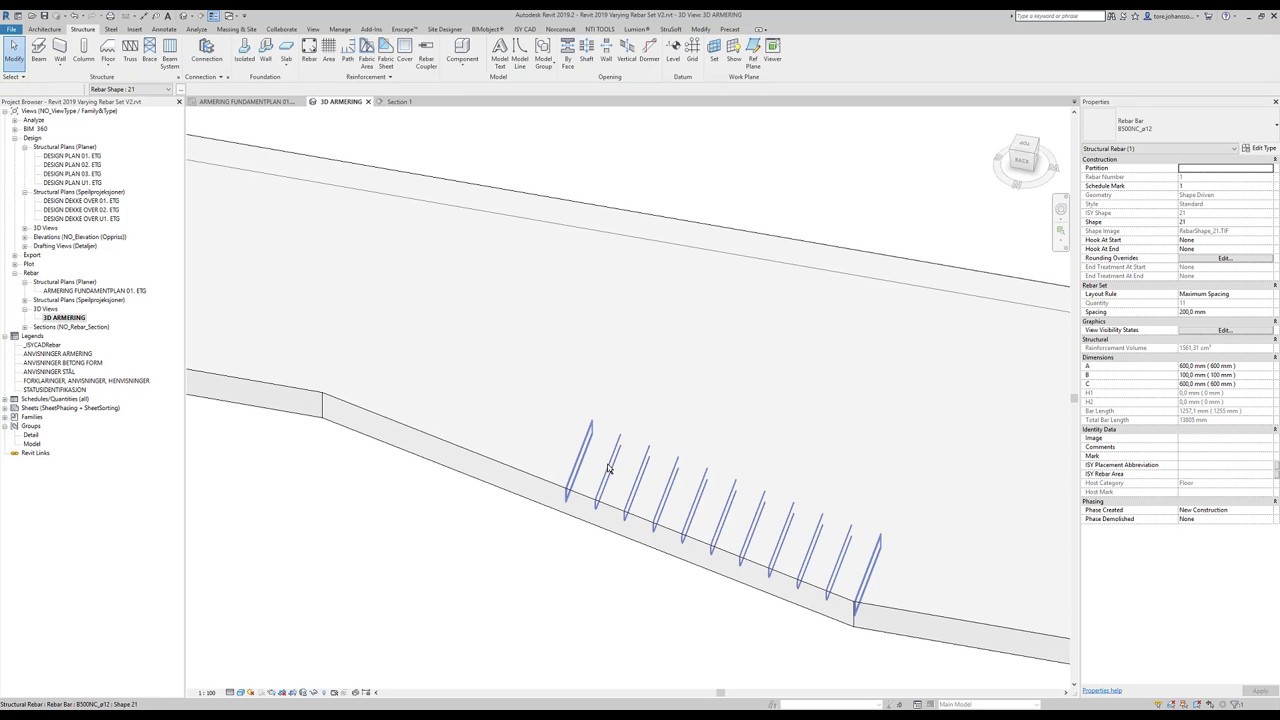Click the Edit Type button
1280x720 pixels.
1259,148
